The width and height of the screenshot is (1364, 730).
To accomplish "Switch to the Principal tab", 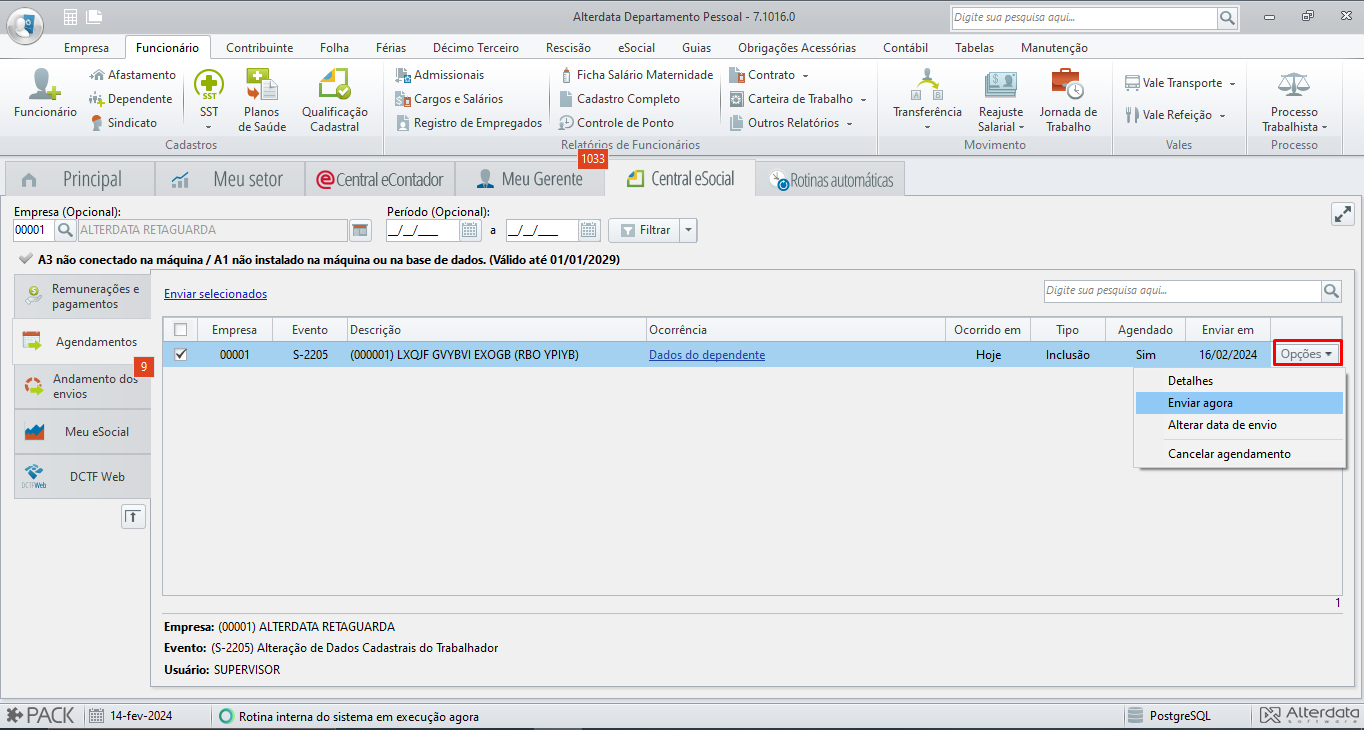I will click(x=80, y=179).
